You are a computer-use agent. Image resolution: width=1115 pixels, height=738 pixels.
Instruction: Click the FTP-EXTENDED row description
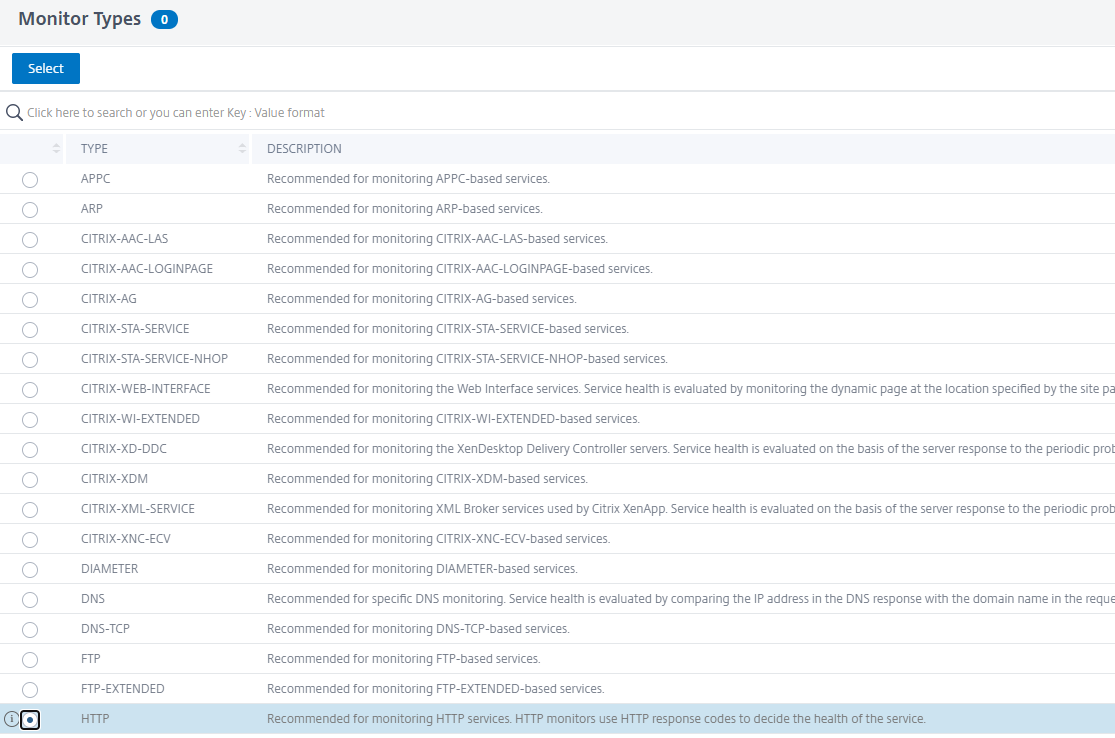click(435, 689)
